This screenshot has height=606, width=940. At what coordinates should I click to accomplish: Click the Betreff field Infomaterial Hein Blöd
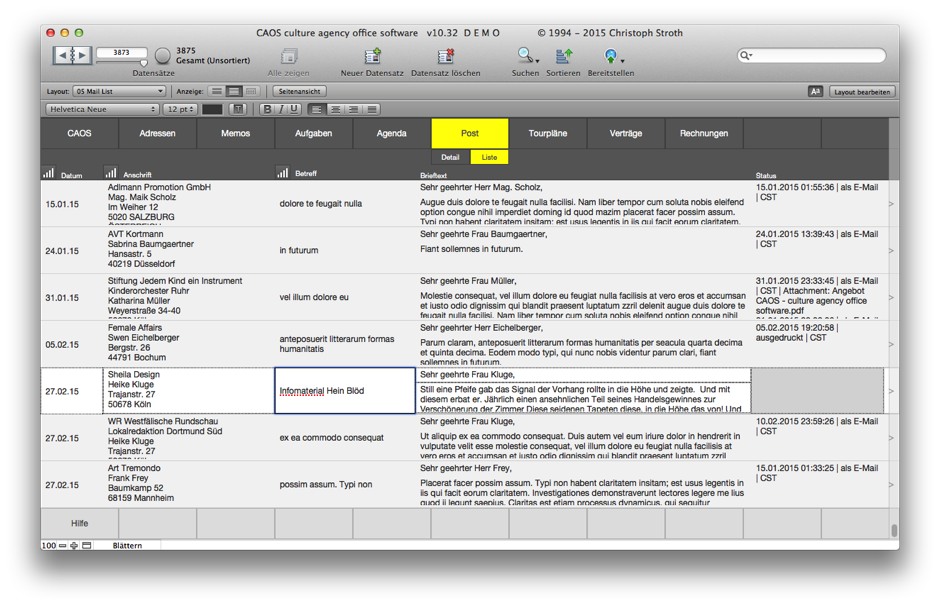pyautogui.click(x=345, y=391)
